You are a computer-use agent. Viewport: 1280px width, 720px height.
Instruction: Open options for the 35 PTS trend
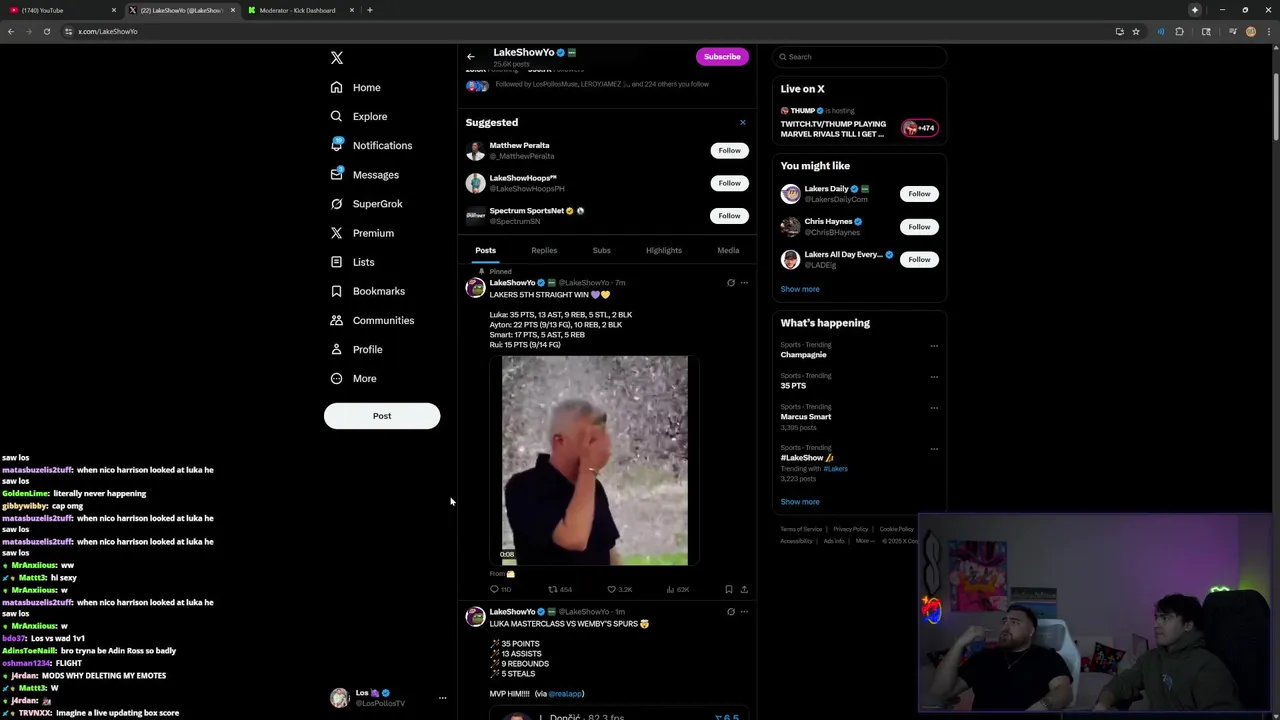tap(934, 377)
